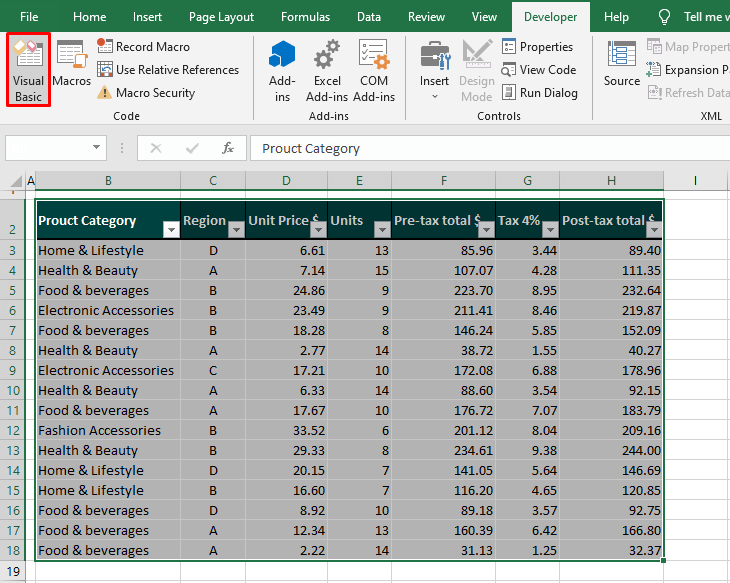Click the Region cell 'C' in row 9
Screen dimensions: 730x583
(x=213, y=370)
